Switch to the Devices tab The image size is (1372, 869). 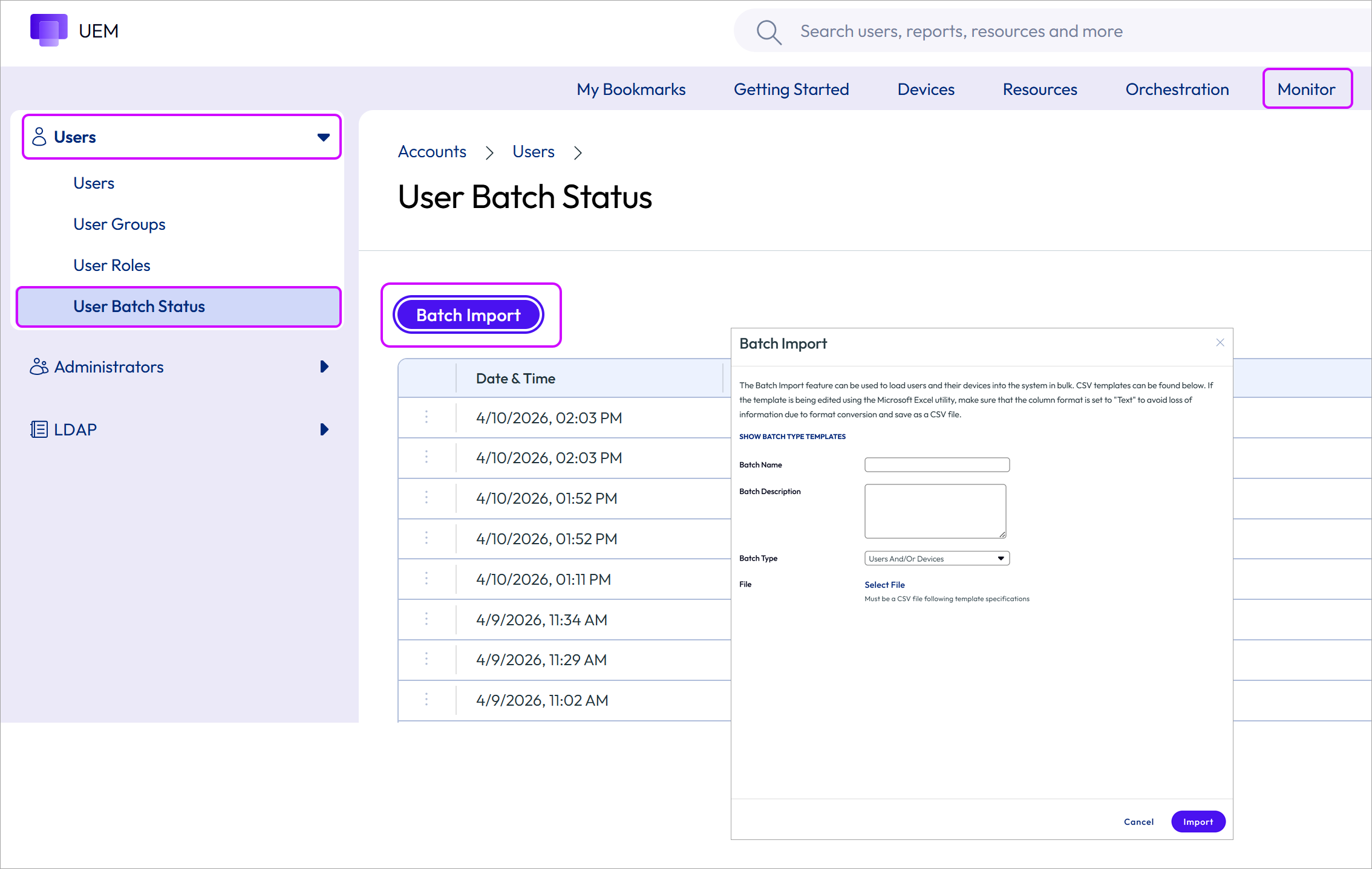point(926,90)
